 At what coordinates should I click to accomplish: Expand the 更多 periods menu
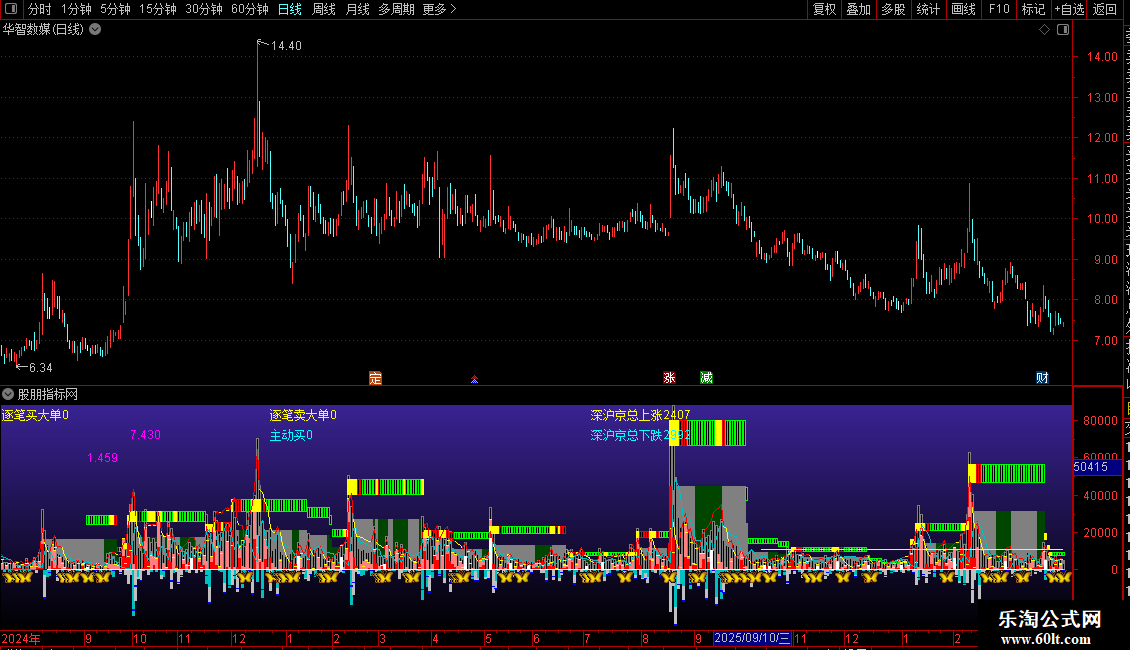tap(439, 9)
